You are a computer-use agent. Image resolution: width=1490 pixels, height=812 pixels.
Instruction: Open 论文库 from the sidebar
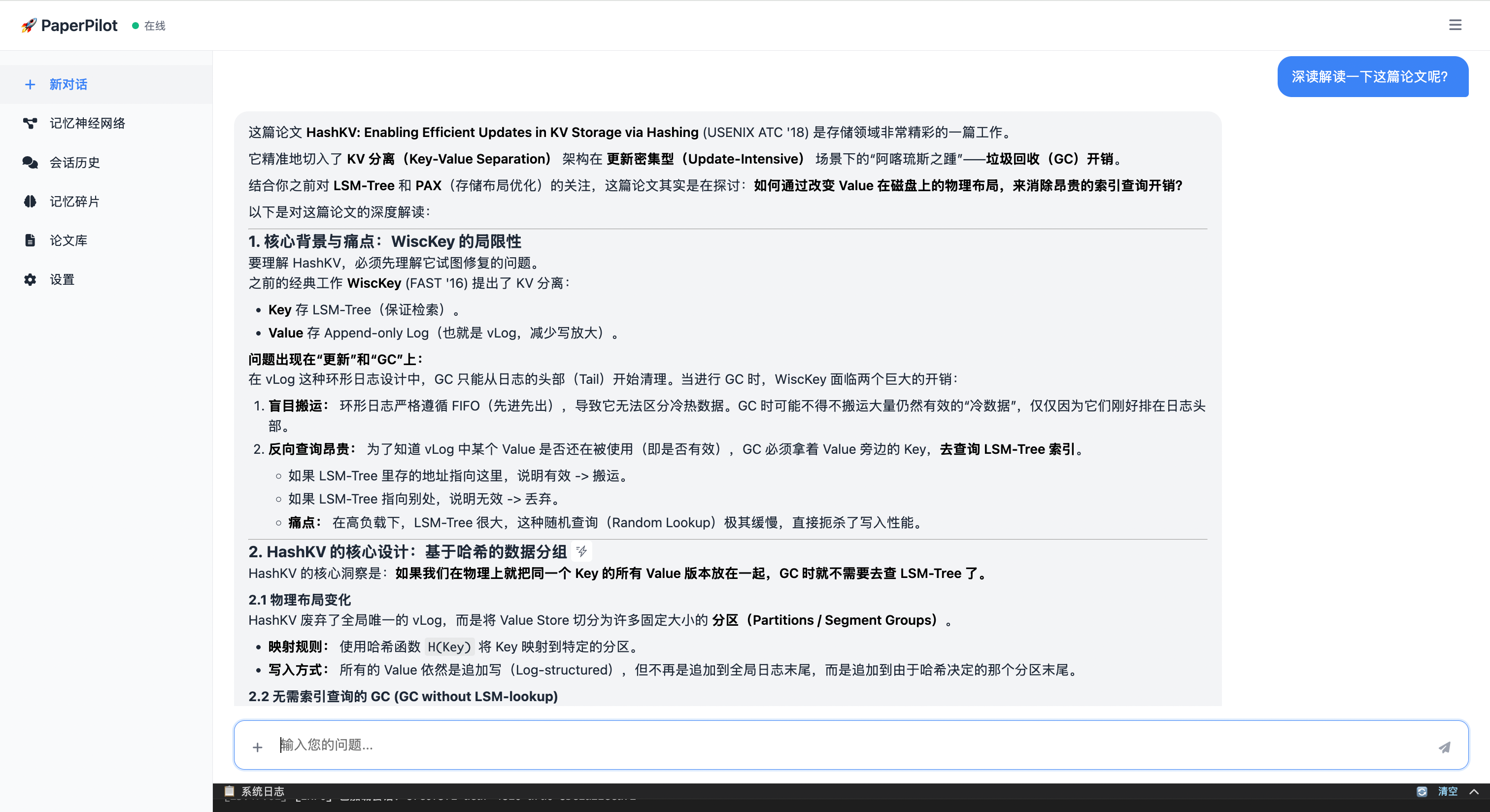(106, 240)
